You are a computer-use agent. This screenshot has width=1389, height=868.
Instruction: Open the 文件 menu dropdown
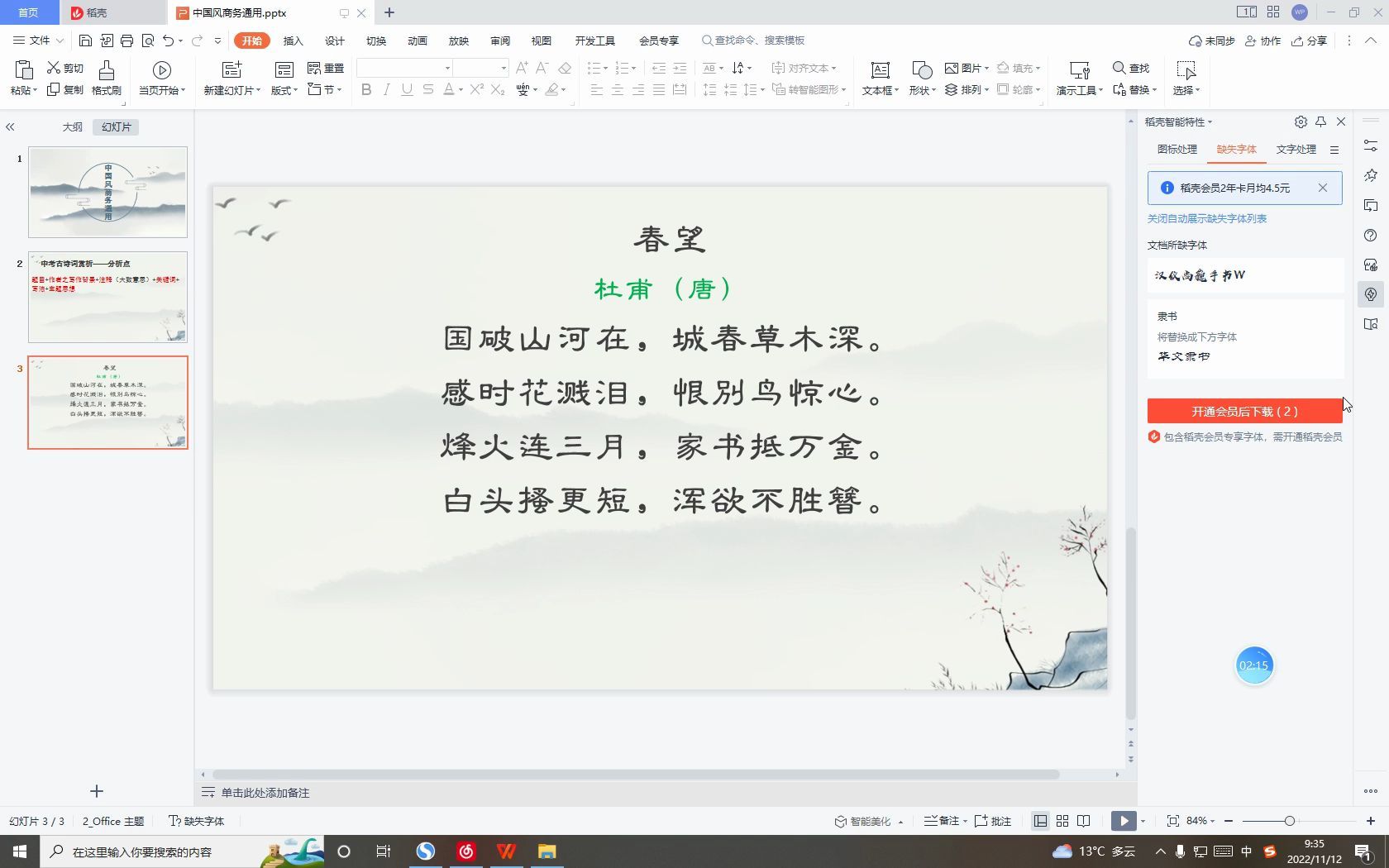38,41
